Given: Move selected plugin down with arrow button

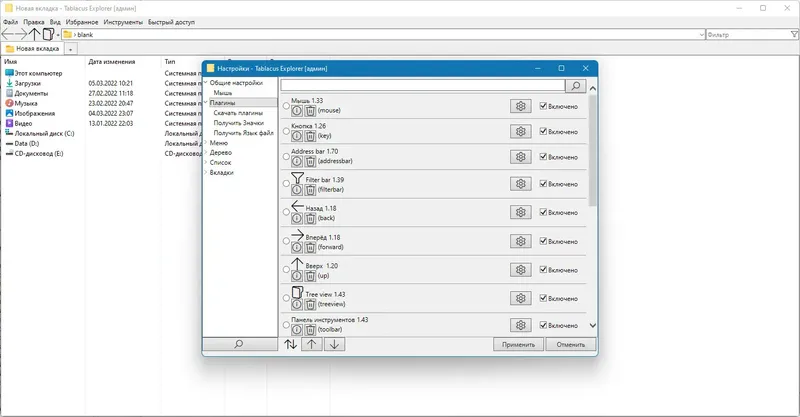Looking at the screenshot, I should (334, 344).
